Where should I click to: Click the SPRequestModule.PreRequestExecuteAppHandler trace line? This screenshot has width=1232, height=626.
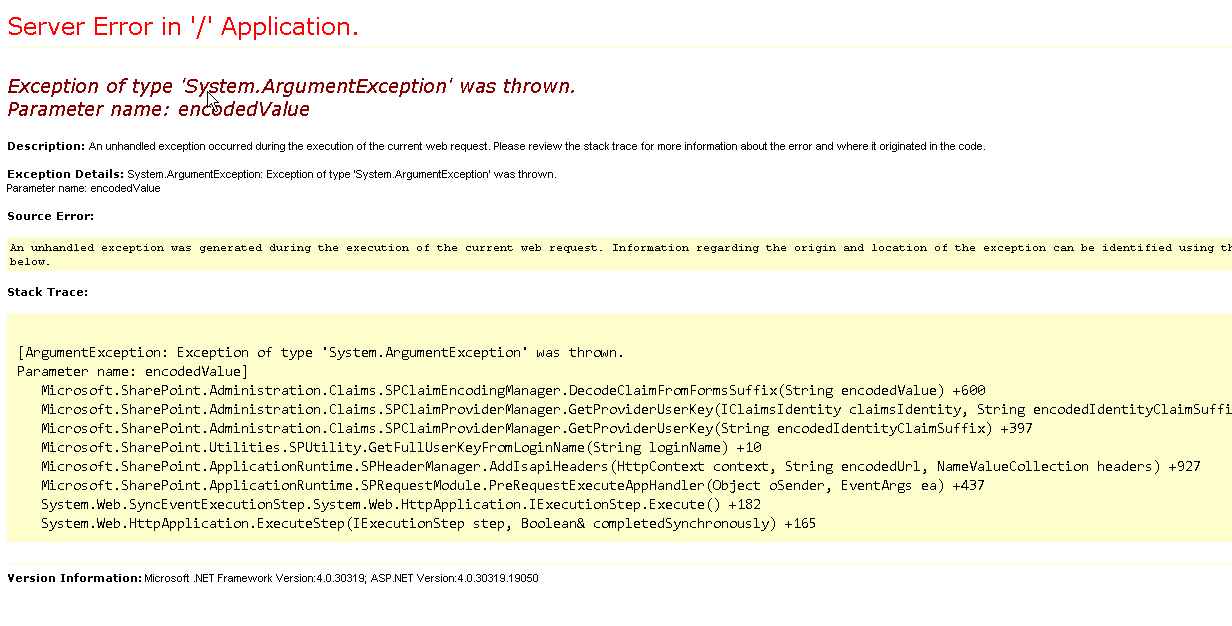coord(512,485)
